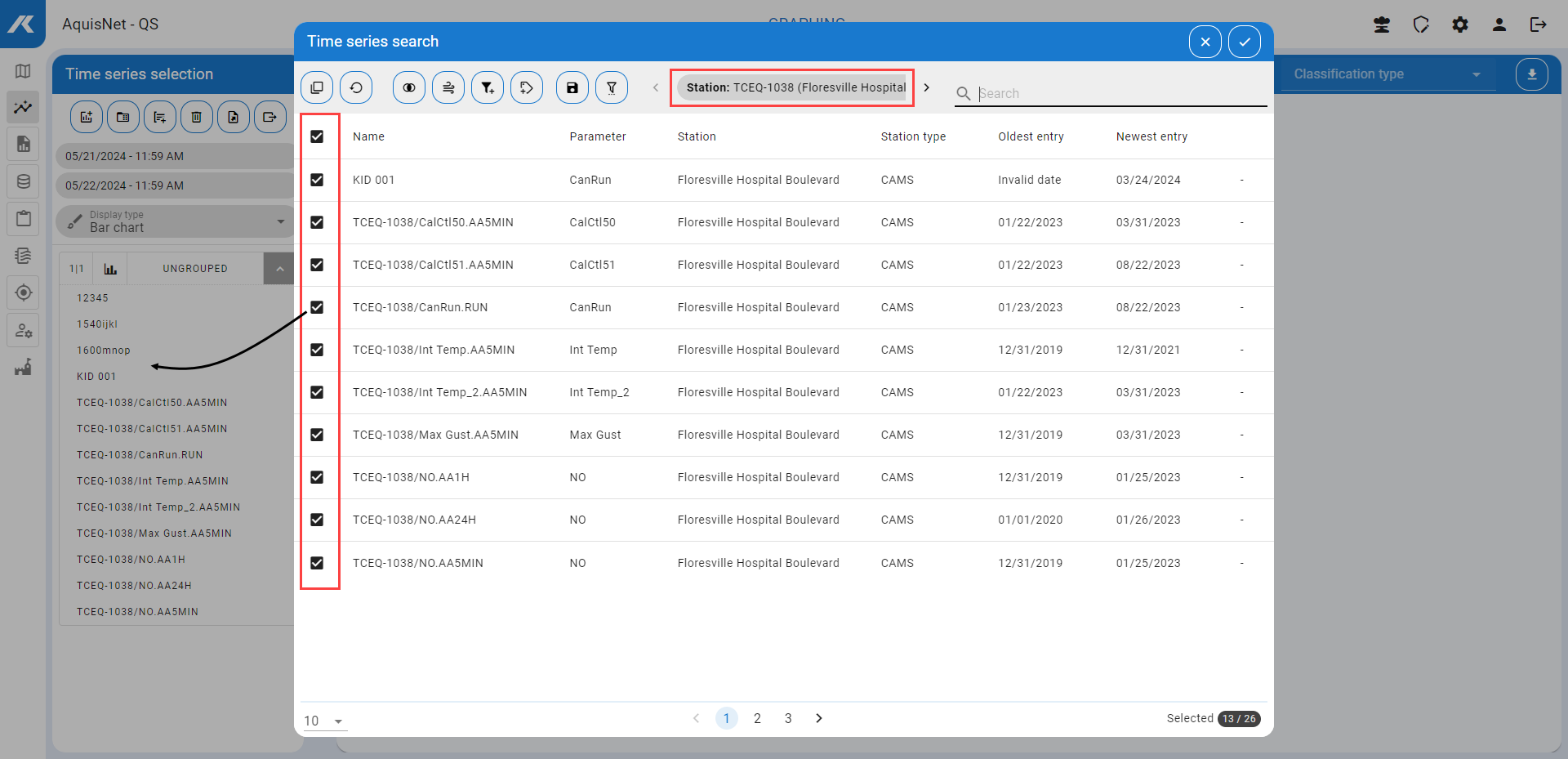
Task: Close the Time series search dialog
Action: [1205, 42]
